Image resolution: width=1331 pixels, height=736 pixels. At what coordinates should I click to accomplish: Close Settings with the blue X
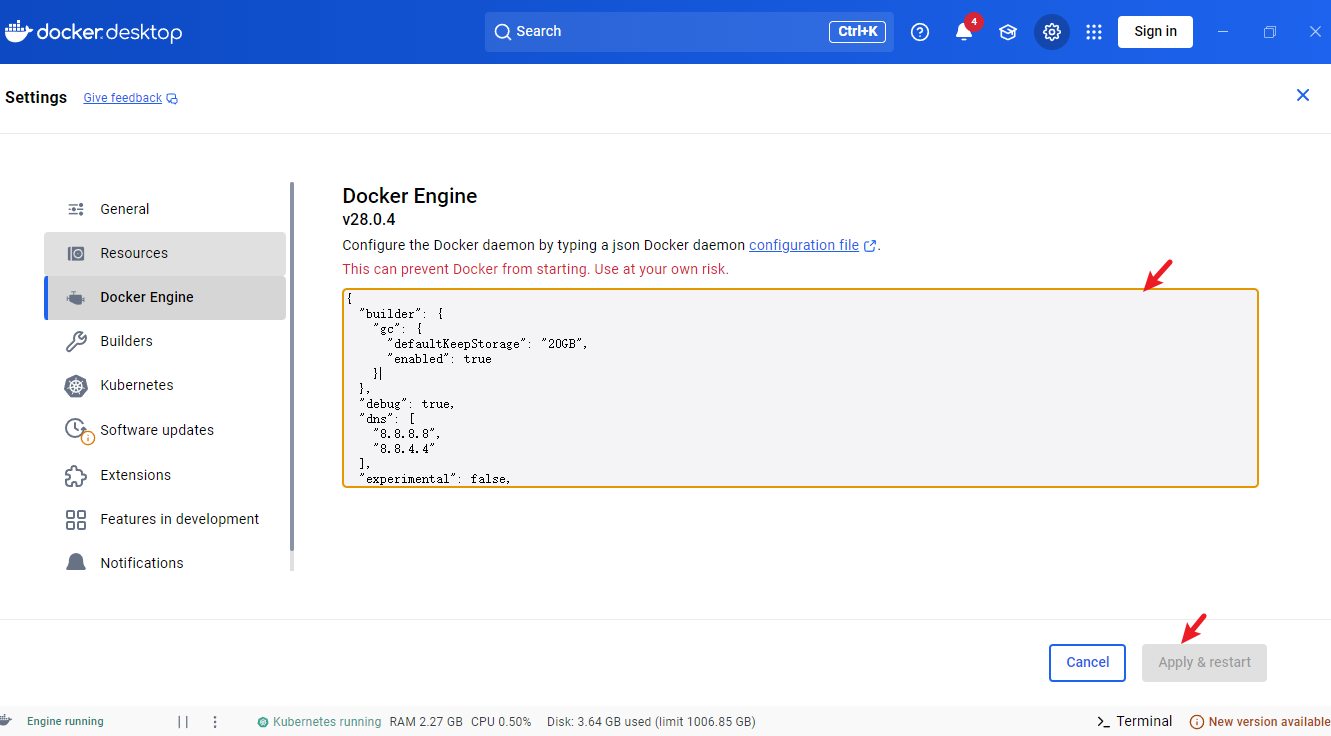[x=1303, y=95]
